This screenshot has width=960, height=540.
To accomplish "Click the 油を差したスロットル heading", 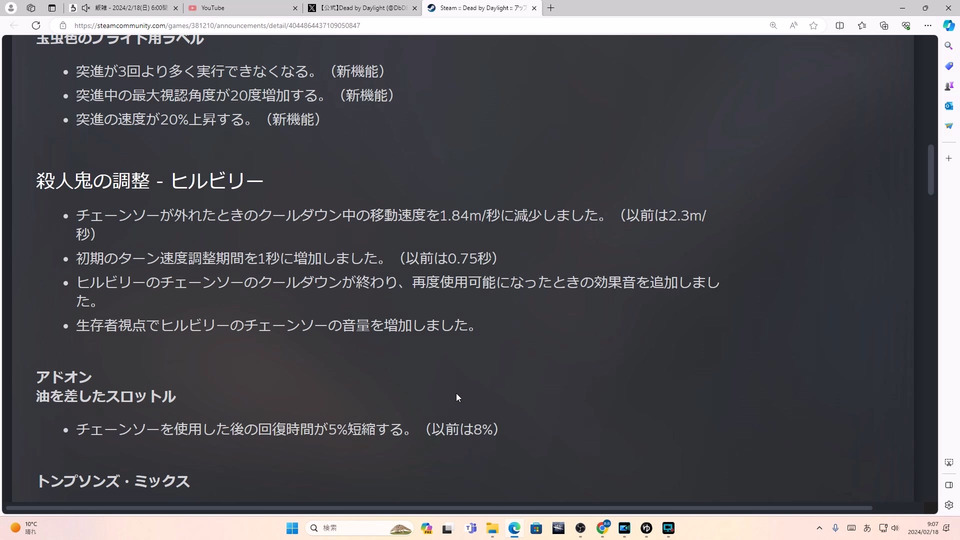I will [106, 397].
